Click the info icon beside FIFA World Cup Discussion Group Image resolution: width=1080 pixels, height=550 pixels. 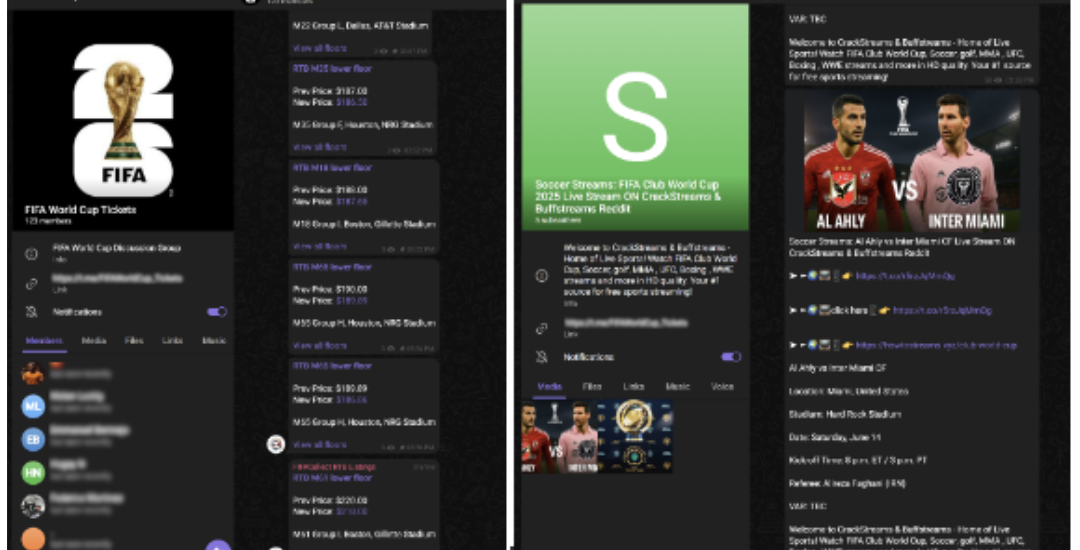(x=31, y=254)
